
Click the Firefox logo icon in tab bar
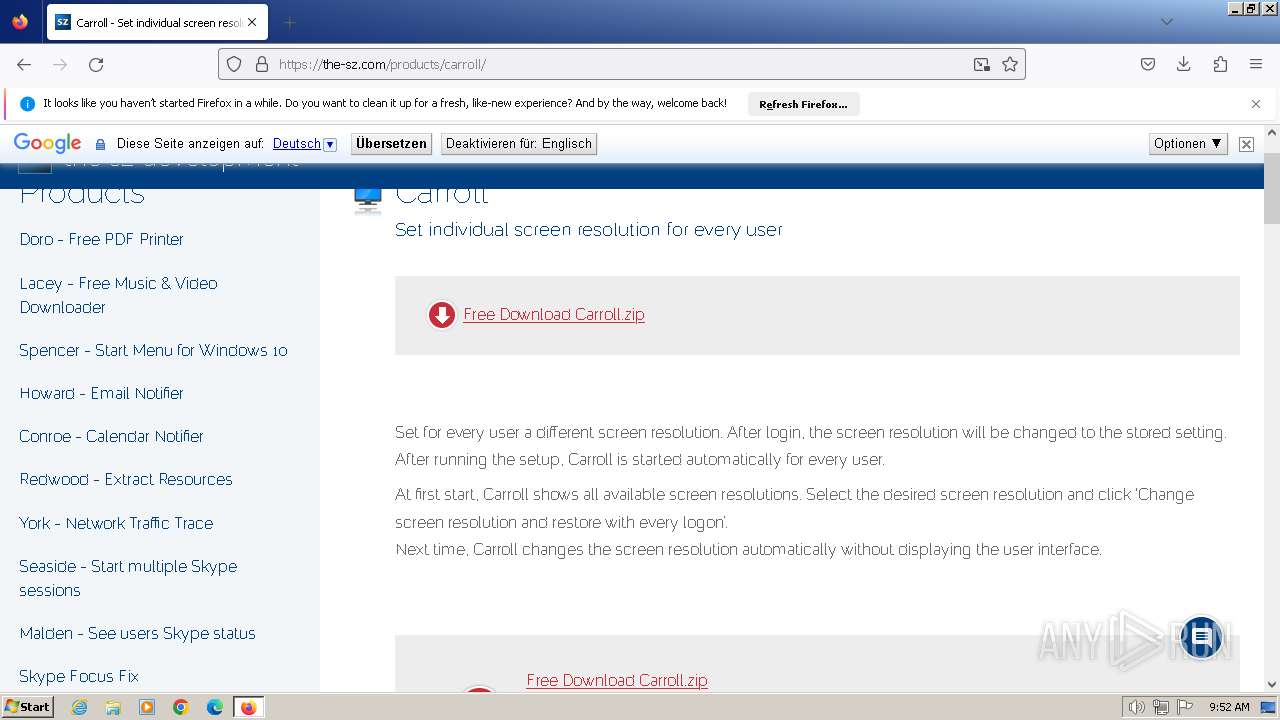pos(20,22)
